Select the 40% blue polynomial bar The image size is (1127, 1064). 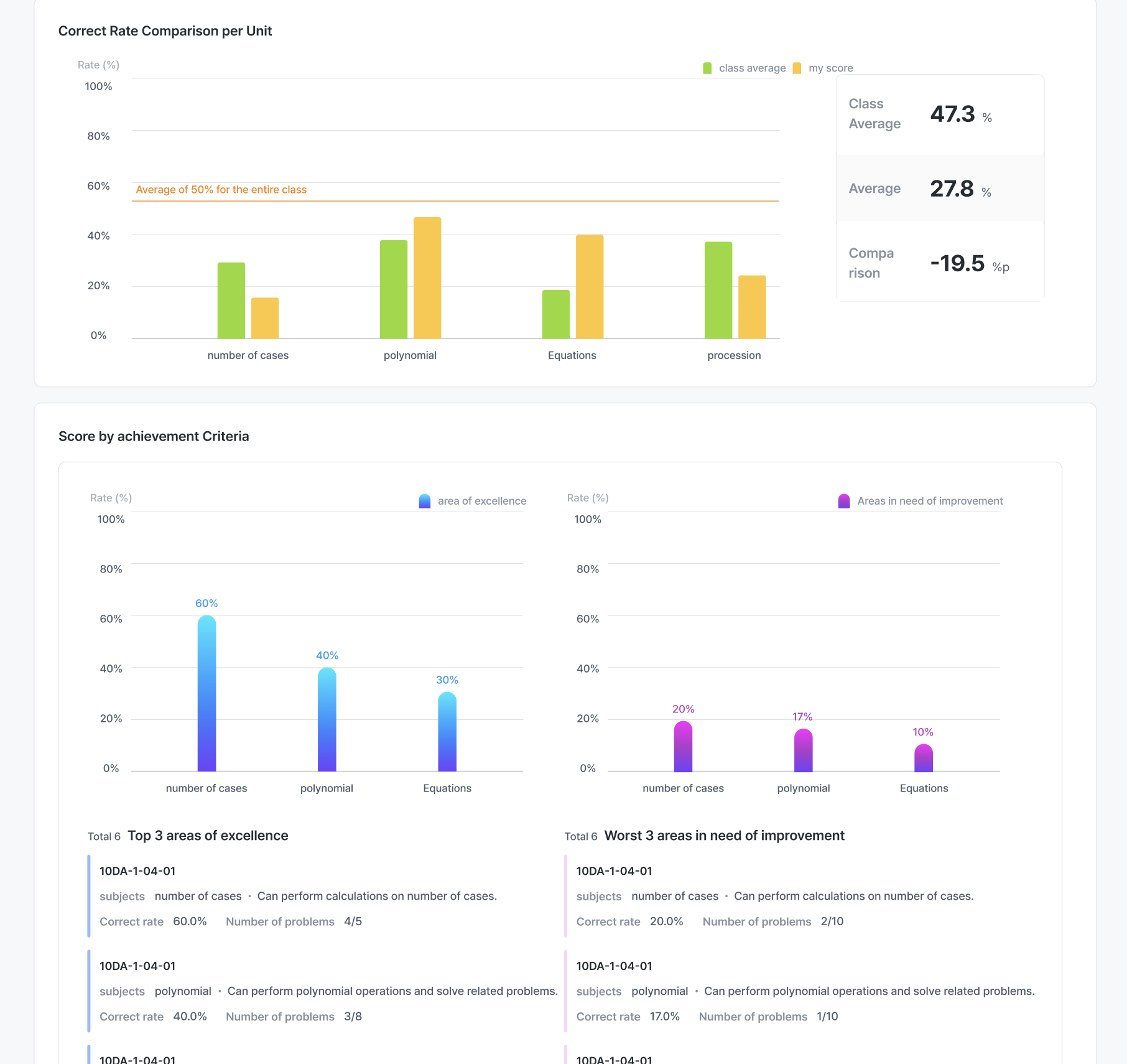pyautogui.click(x=327, y=720)
